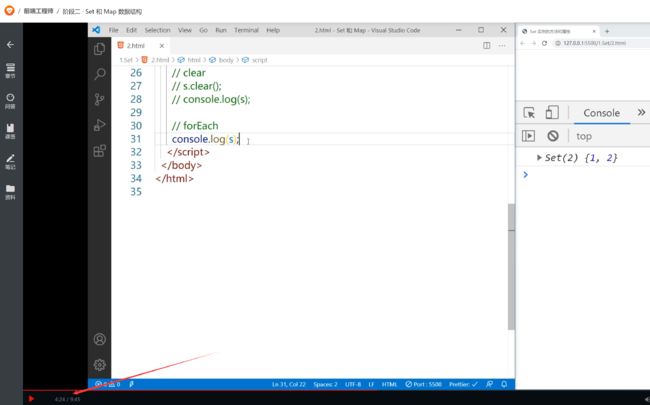Open the top JavaScript context dropdown
The height and width of the screenshot is (405, 650).
click(584, 136)
